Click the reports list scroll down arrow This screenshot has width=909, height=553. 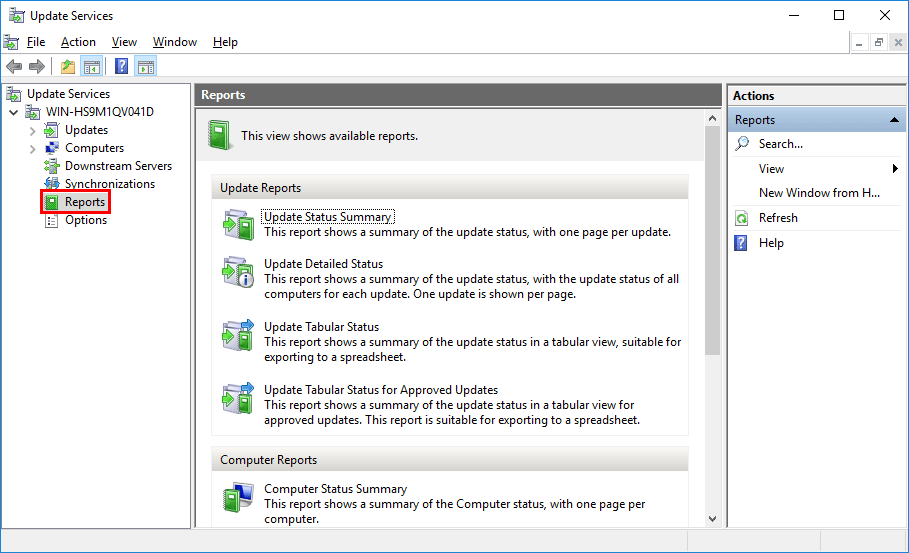click(712, 519)
